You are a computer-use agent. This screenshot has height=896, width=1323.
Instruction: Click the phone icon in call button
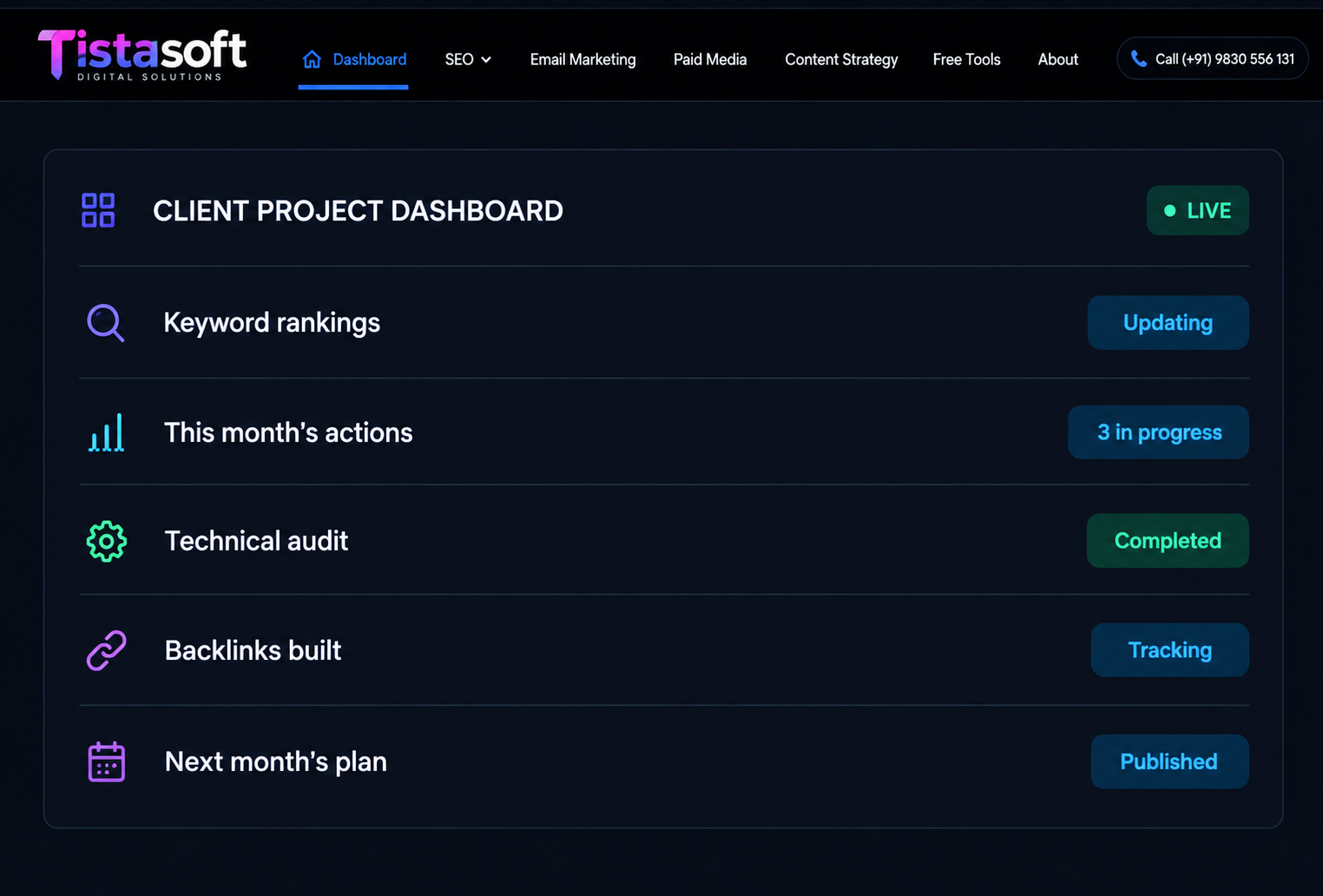tap(1138, 59)
